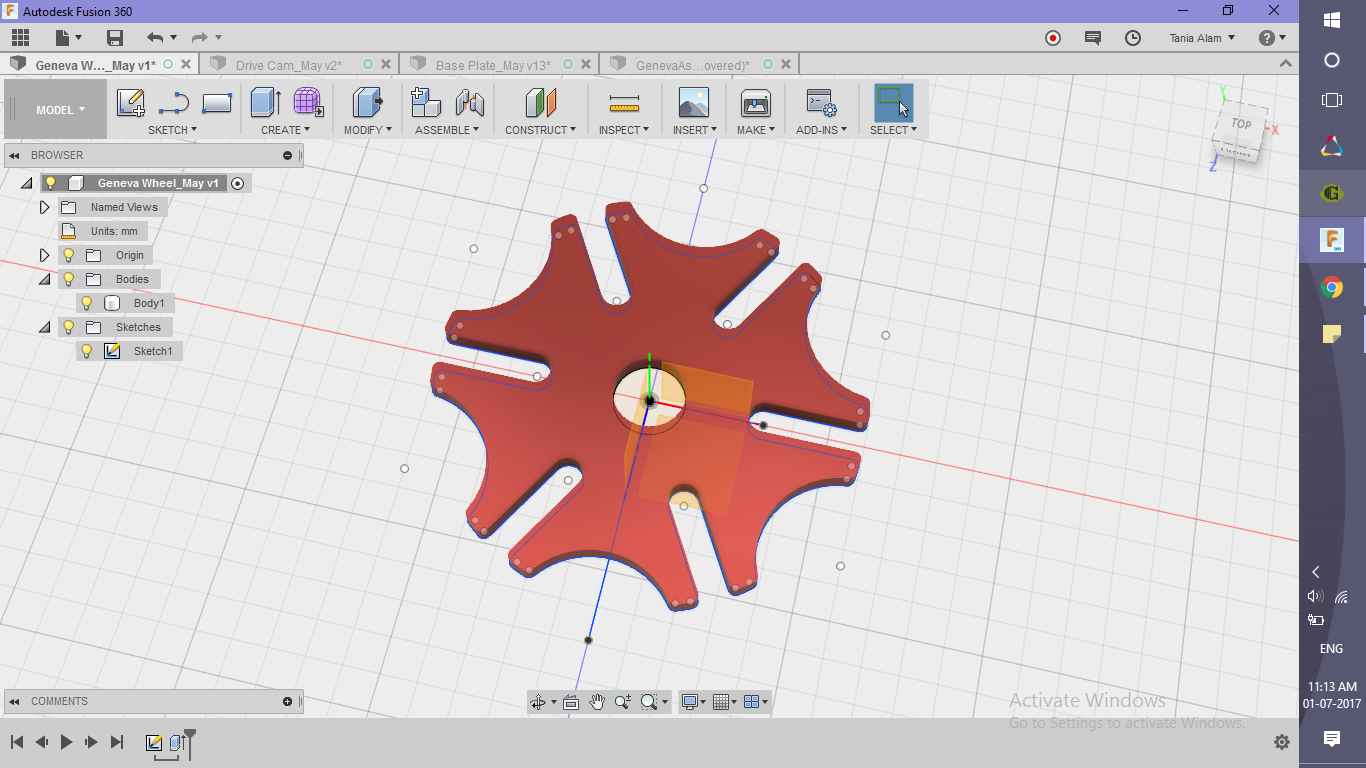Select the Measure ruler tool

coord(624,103)
